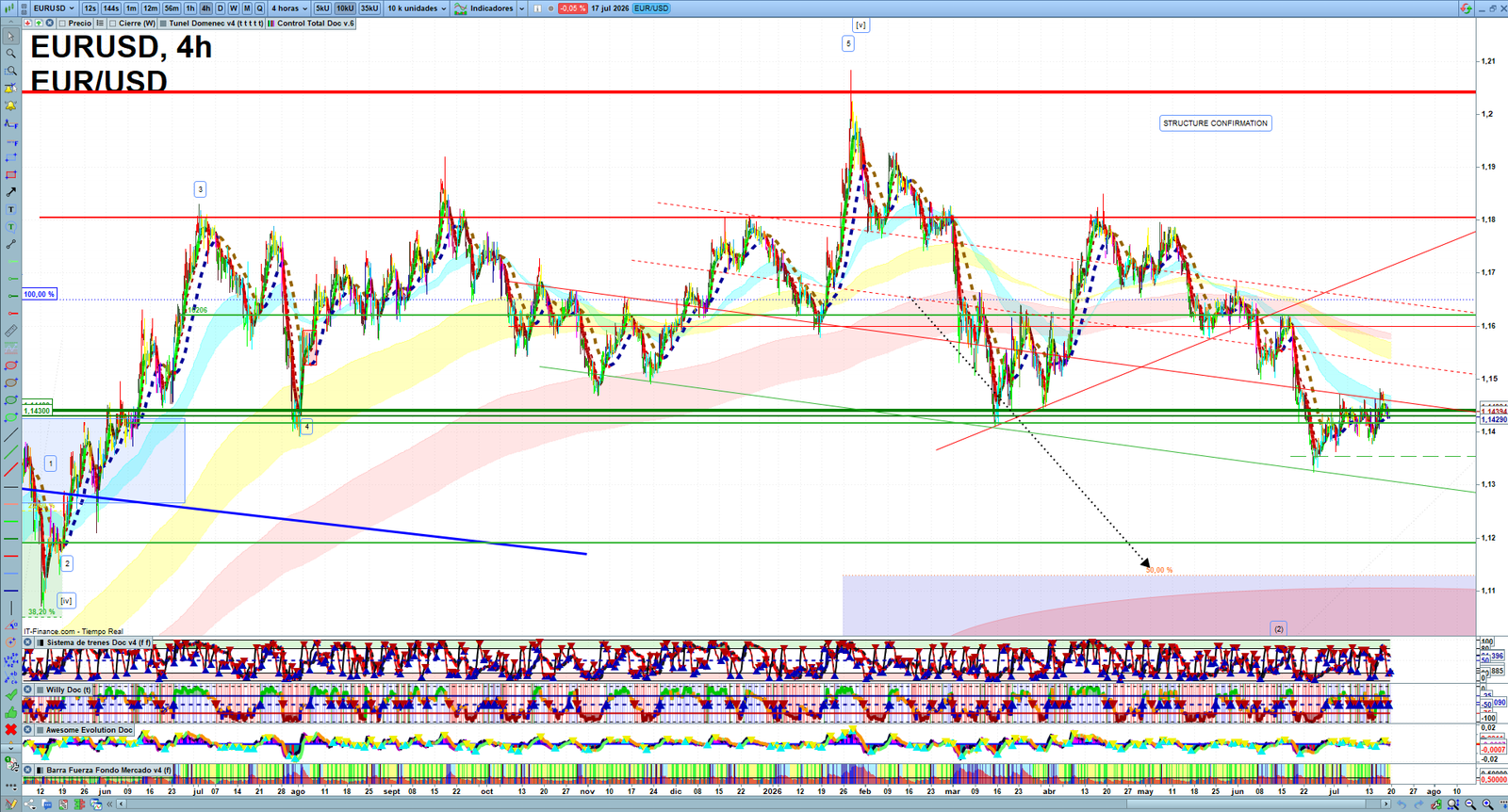1508x812 pixels.
Task: Select the 144s timeframe
Action: pyautogui.click(x=111, y=8)
